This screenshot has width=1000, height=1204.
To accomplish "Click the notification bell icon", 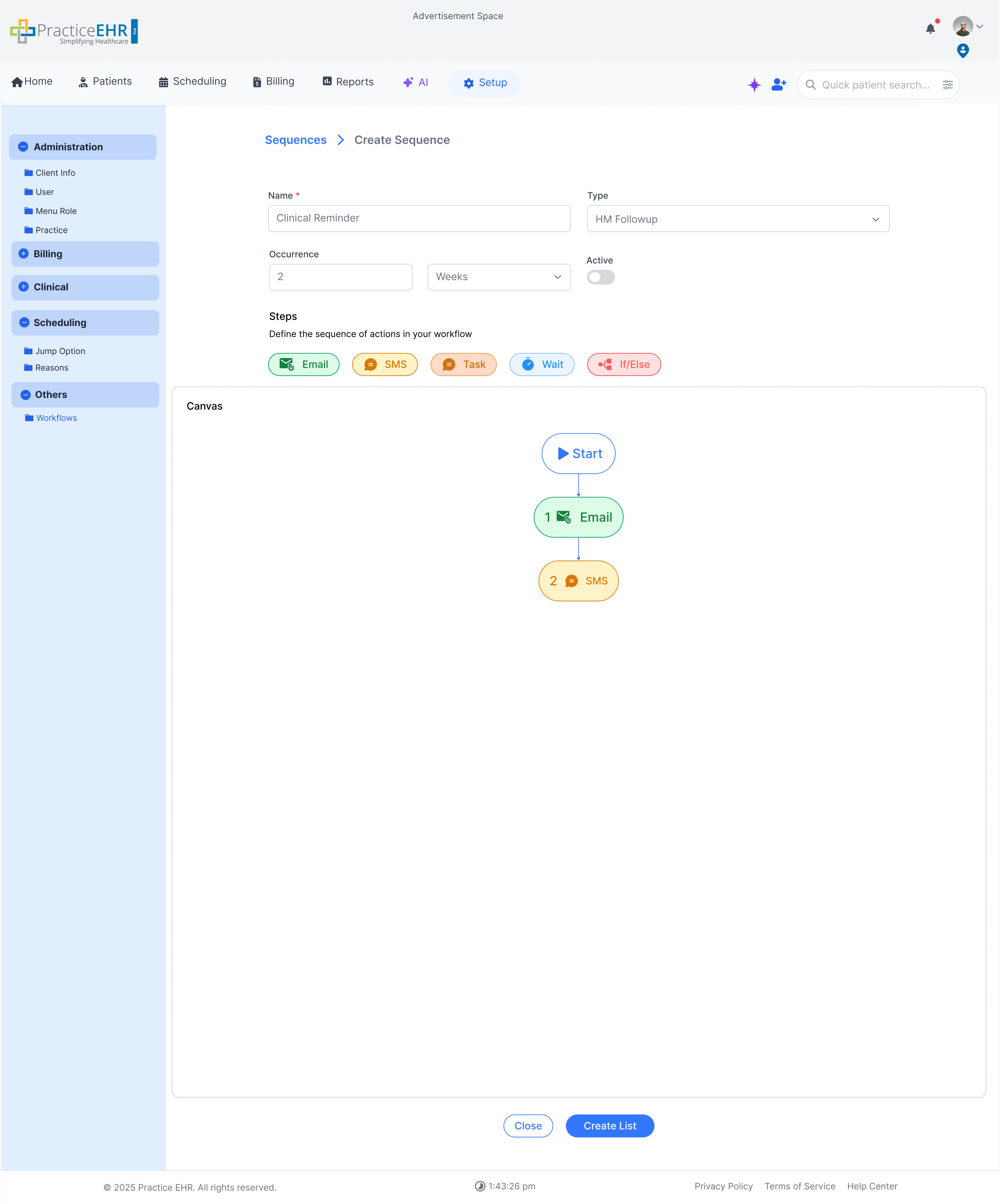I will (930, 29).
